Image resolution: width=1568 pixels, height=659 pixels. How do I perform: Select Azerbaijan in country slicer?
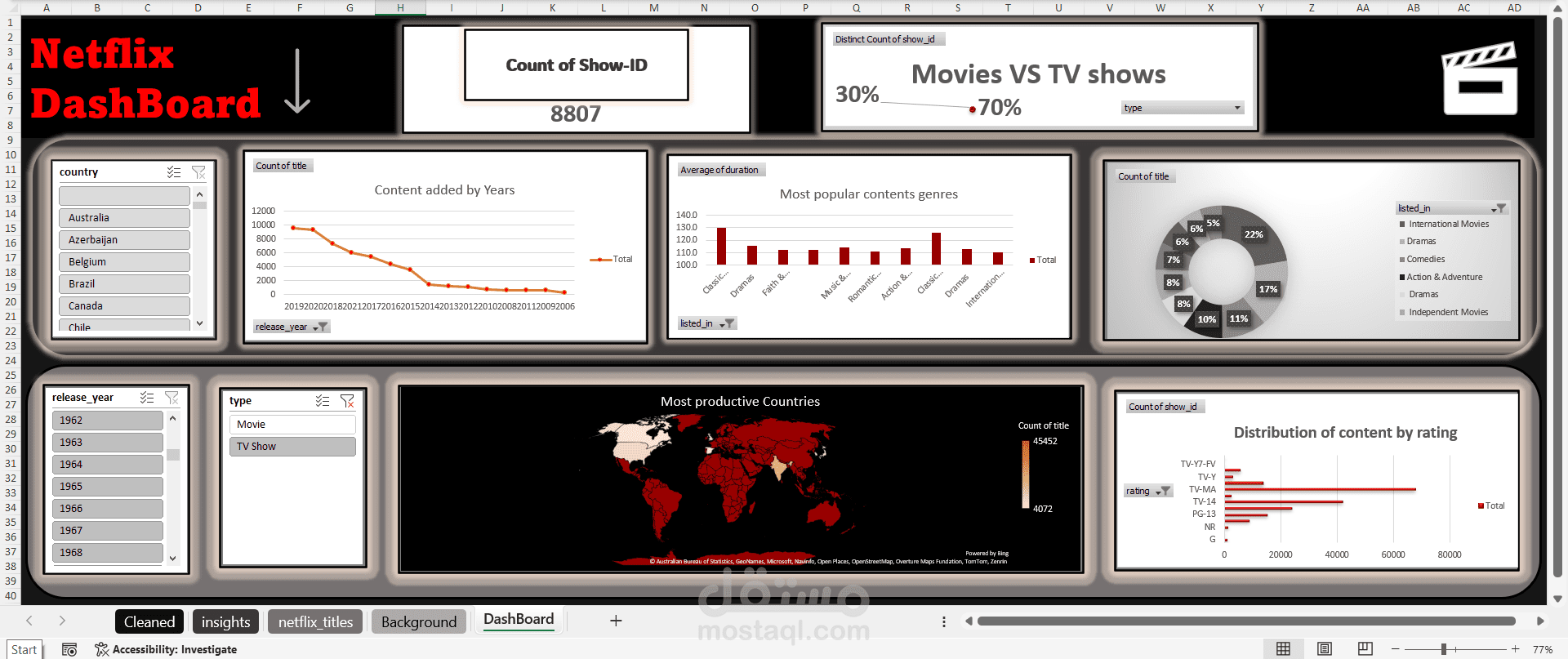click(x=124, y=240)
